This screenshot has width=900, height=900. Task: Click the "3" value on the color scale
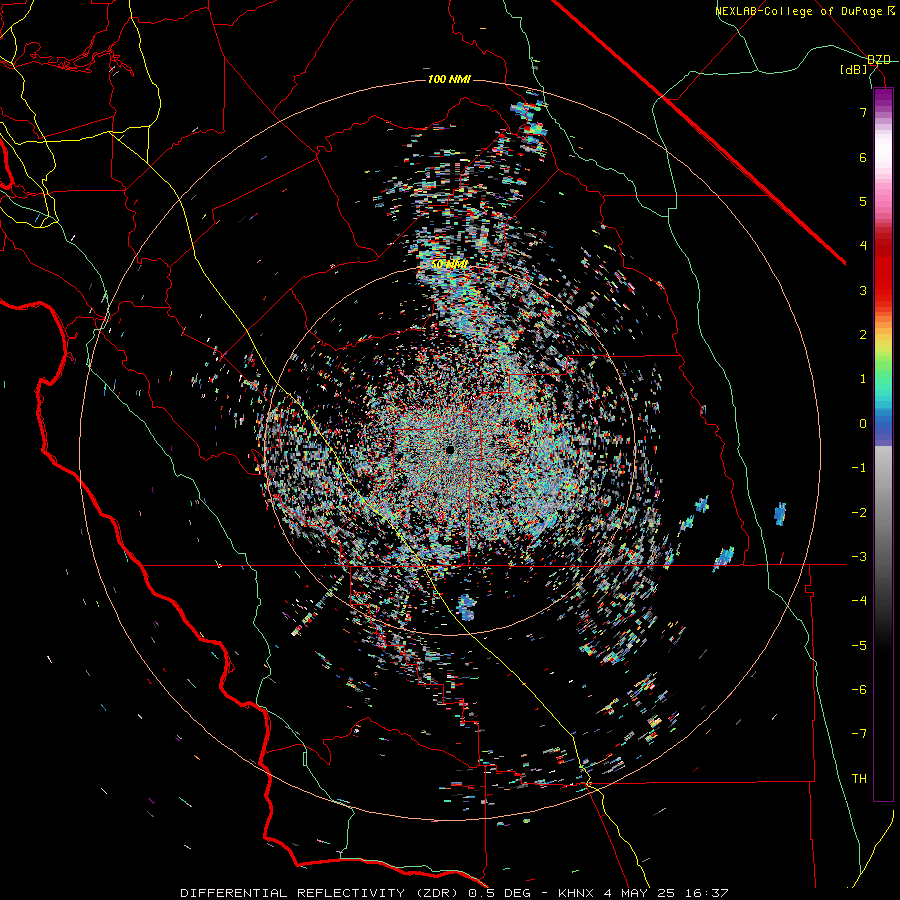pos(863,290)
